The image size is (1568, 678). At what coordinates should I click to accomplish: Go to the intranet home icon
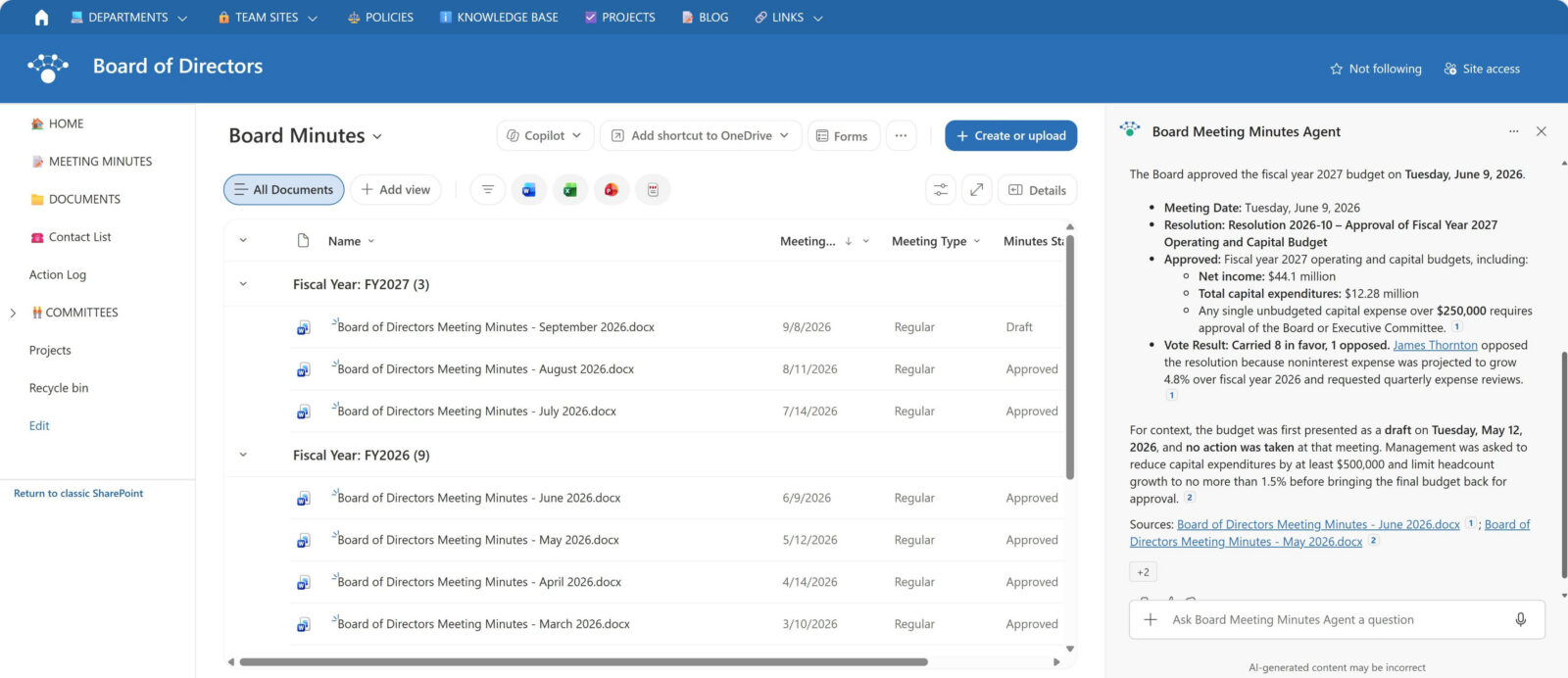41,18
